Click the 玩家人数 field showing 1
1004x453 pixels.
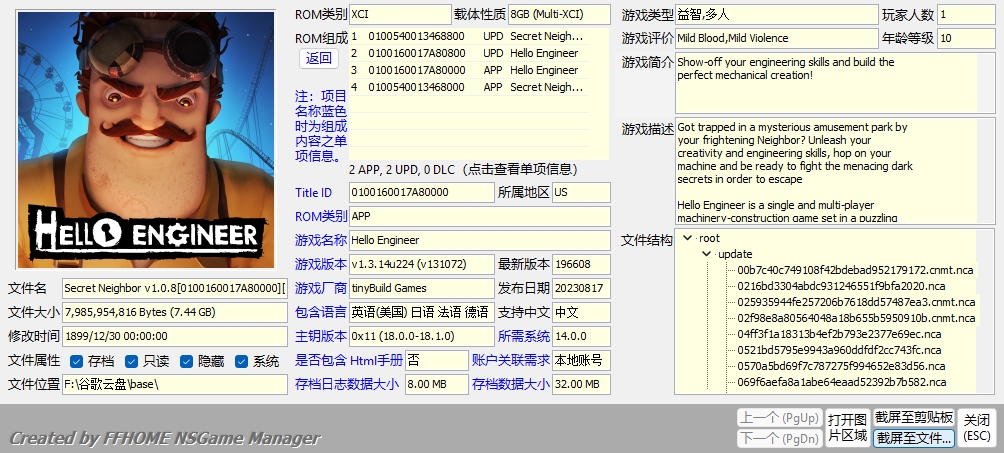[966, 14]
